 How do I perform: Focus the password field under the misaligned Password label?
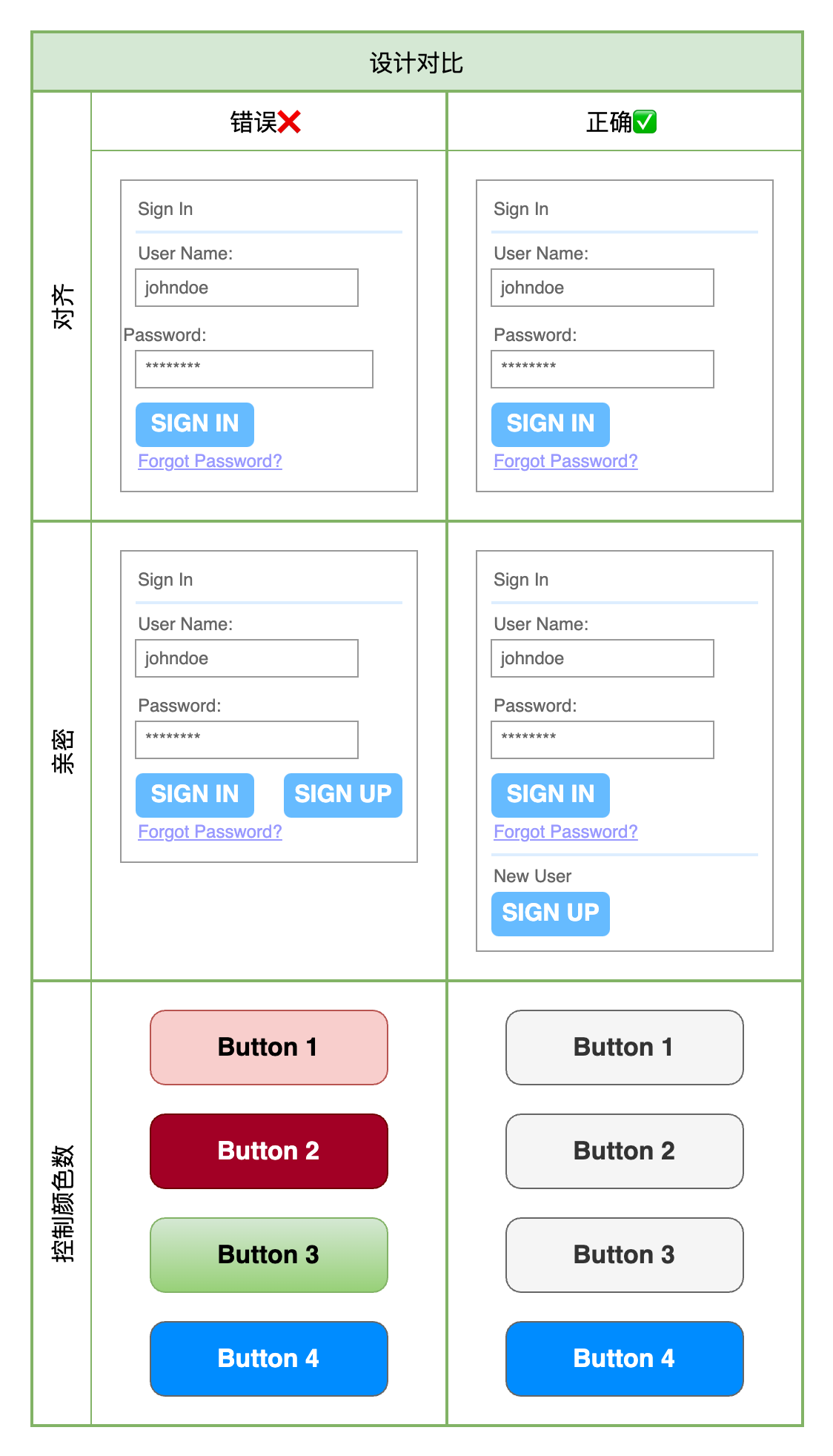click(x=254, y=369)
